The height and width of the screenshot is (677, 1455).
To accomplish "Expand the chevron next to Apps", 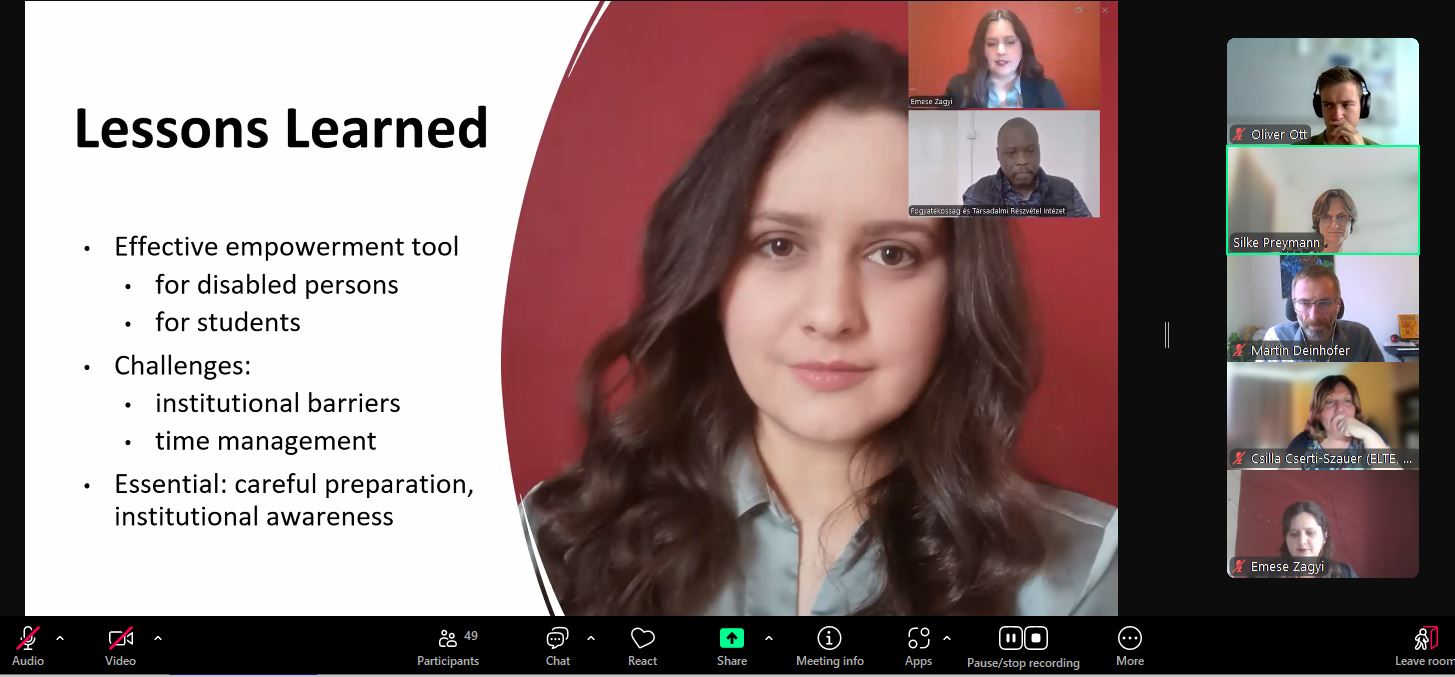I will click(x=947, y=638).
